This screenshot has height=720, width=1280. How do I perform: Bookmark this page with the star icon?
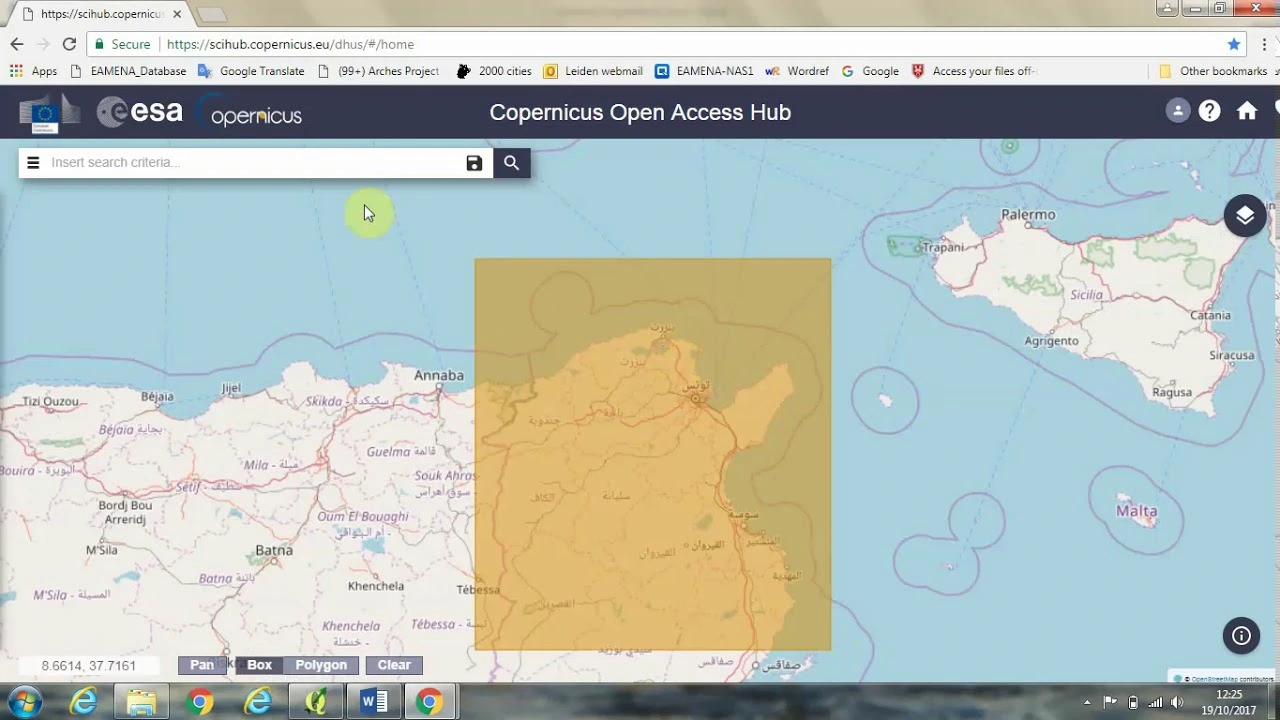[x=1234, y=44]
